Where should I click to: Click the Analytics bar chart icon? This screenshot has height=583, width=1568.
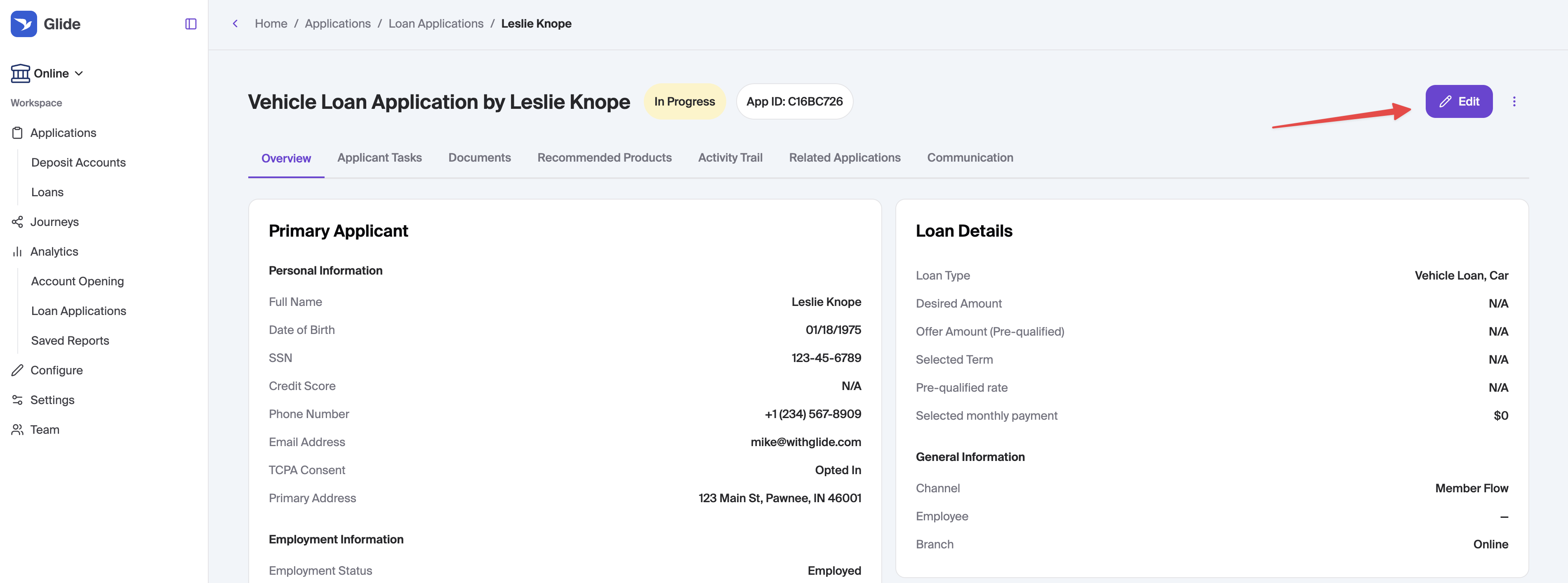click(17, 252)
